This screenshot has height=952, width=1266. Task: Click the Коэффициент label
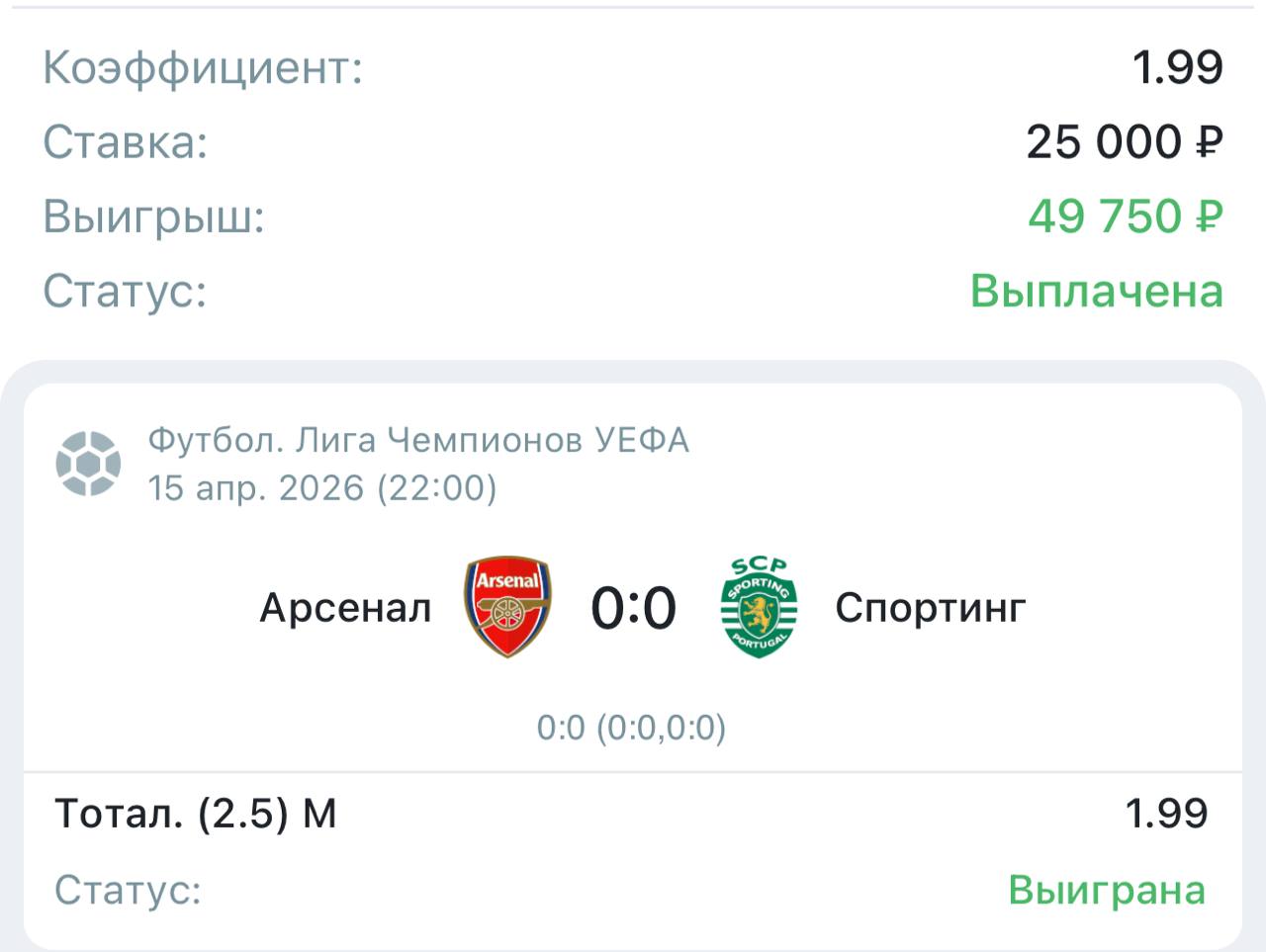203,68
